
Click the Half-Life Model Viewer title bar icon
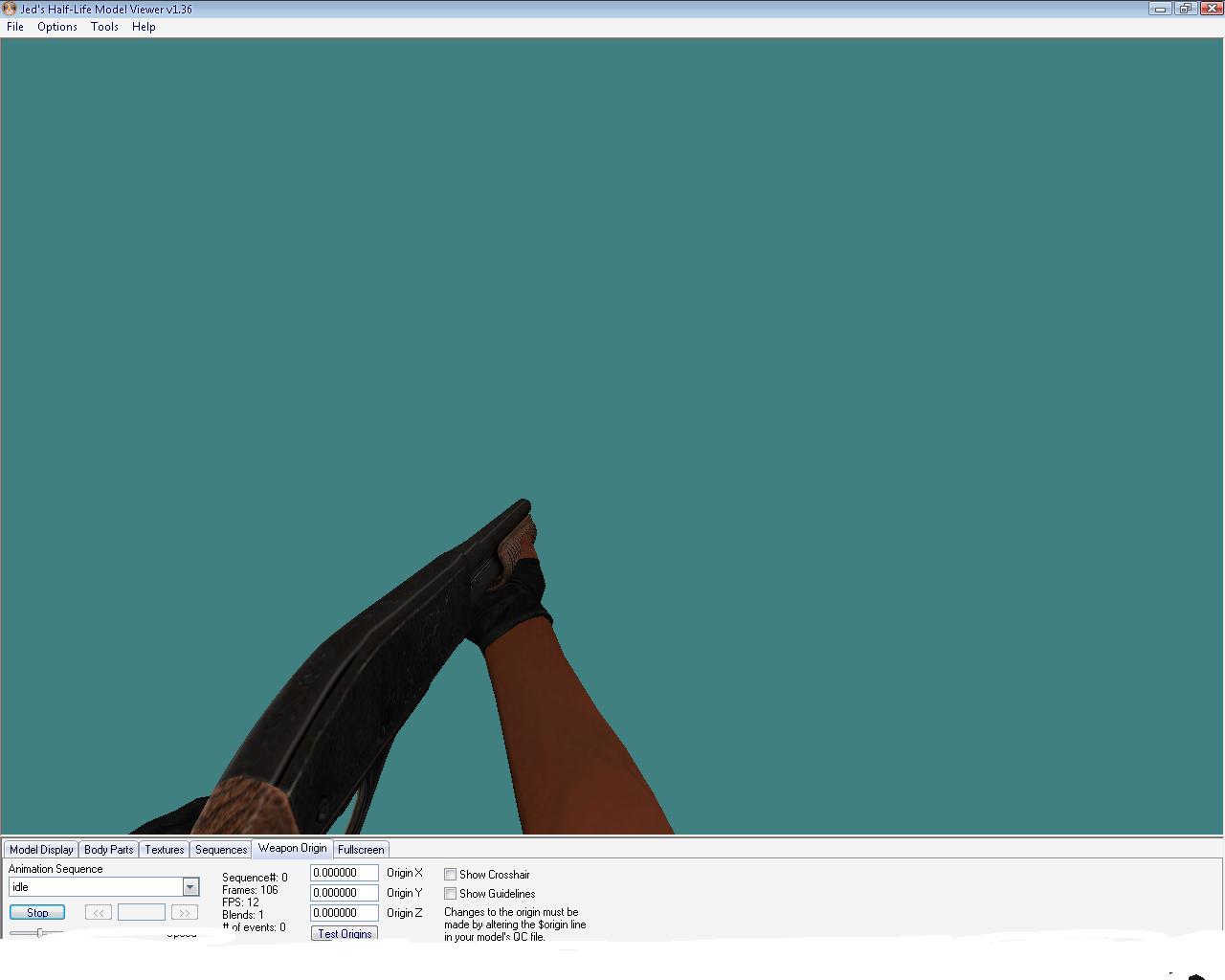click(10, 9)
